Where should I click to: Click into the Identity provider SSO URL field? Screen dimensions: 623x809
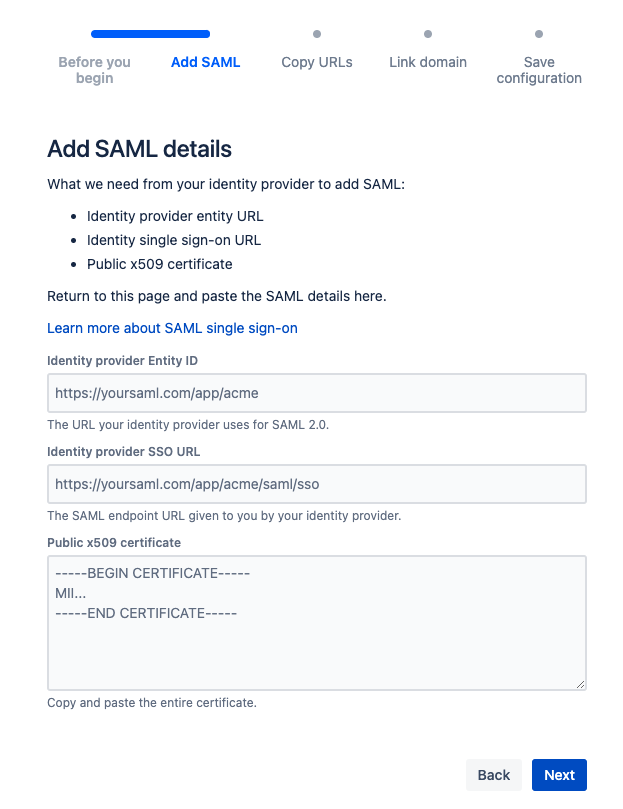point(316,484)
